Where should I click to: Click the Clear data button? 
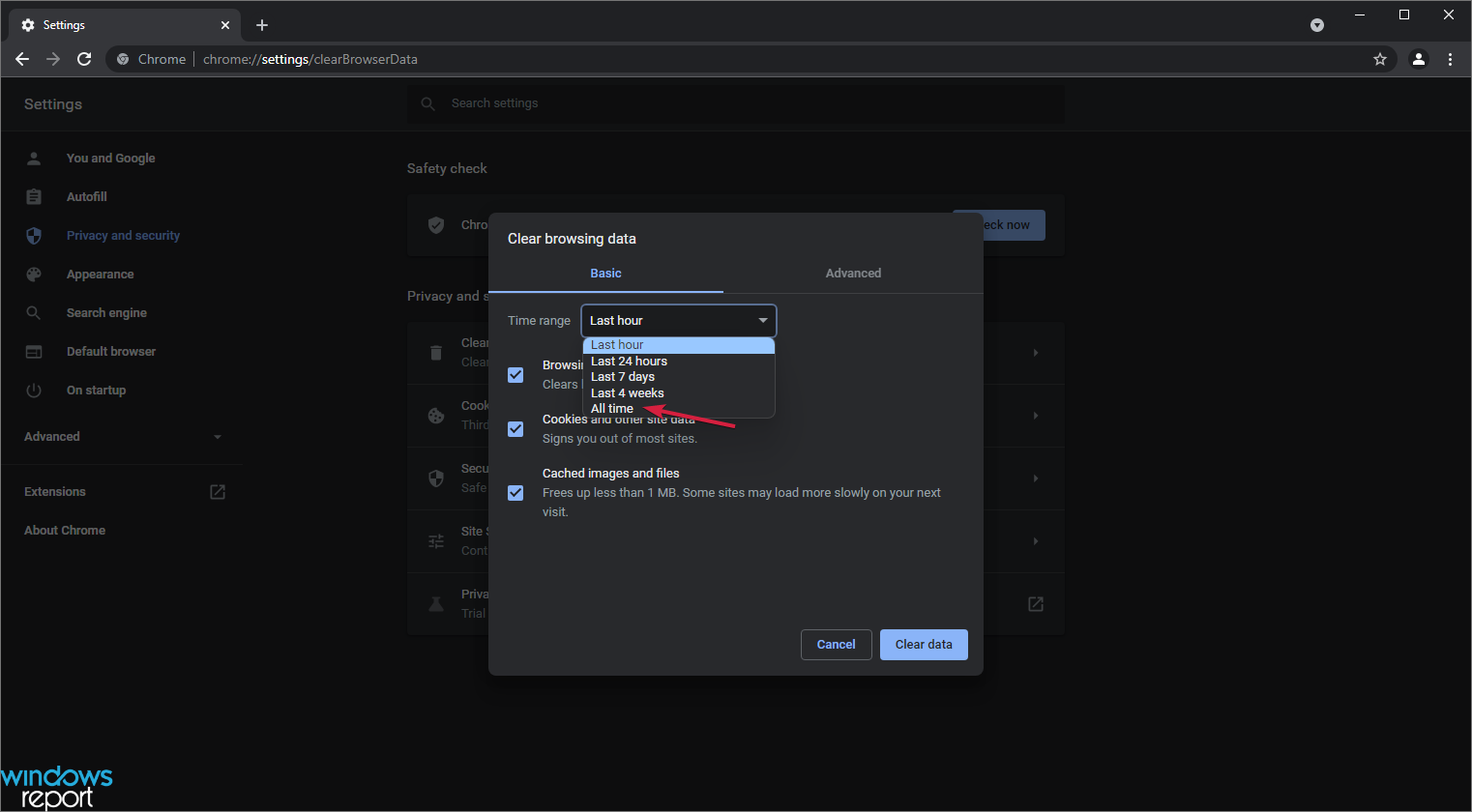click(924, 645)
